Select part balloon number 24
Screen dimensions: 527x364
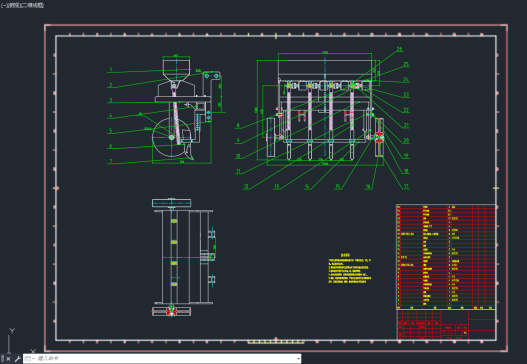point(406,80)
